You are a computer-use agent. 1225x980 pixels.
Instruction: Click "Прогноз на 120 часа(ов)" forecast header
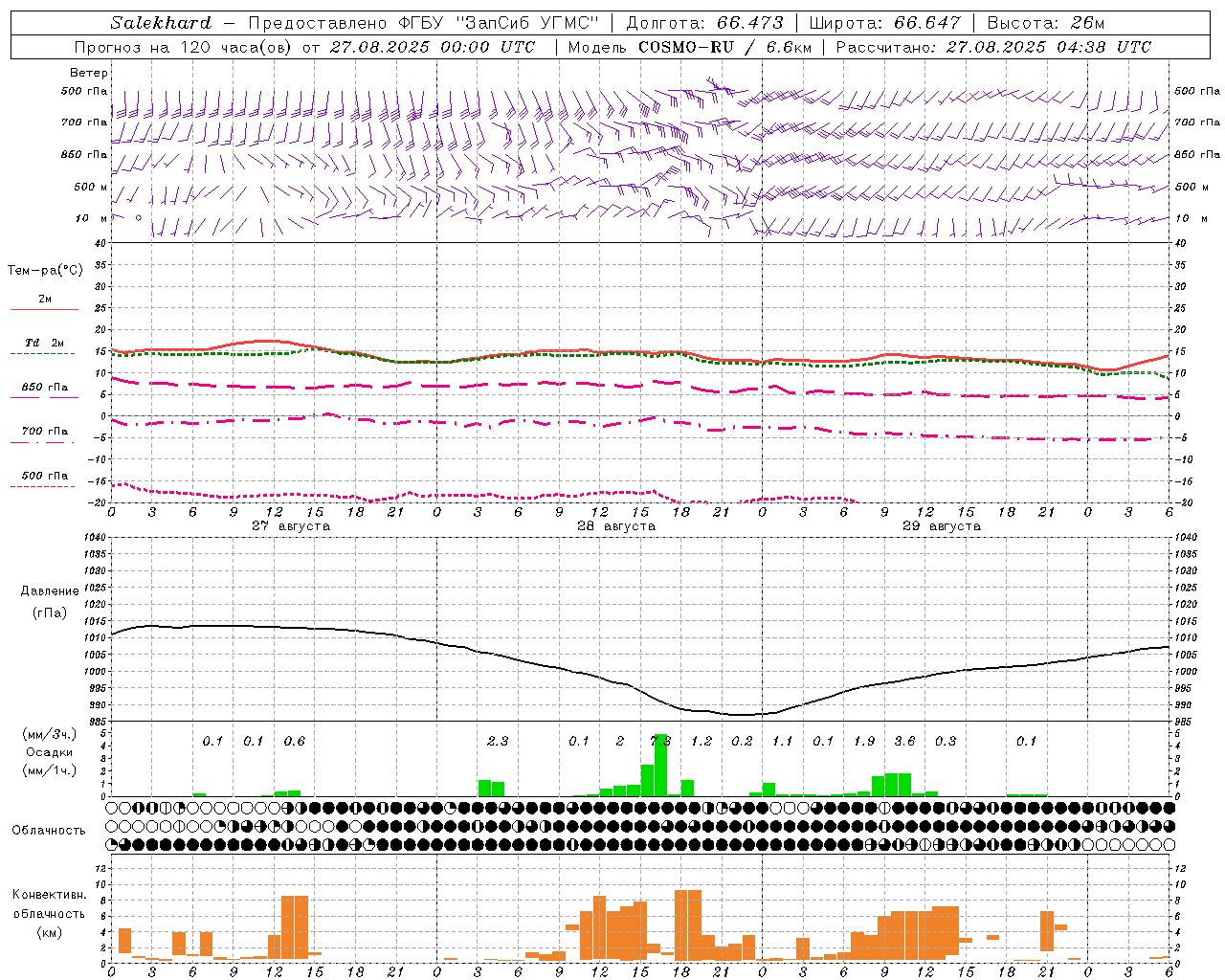click(185, 47)
